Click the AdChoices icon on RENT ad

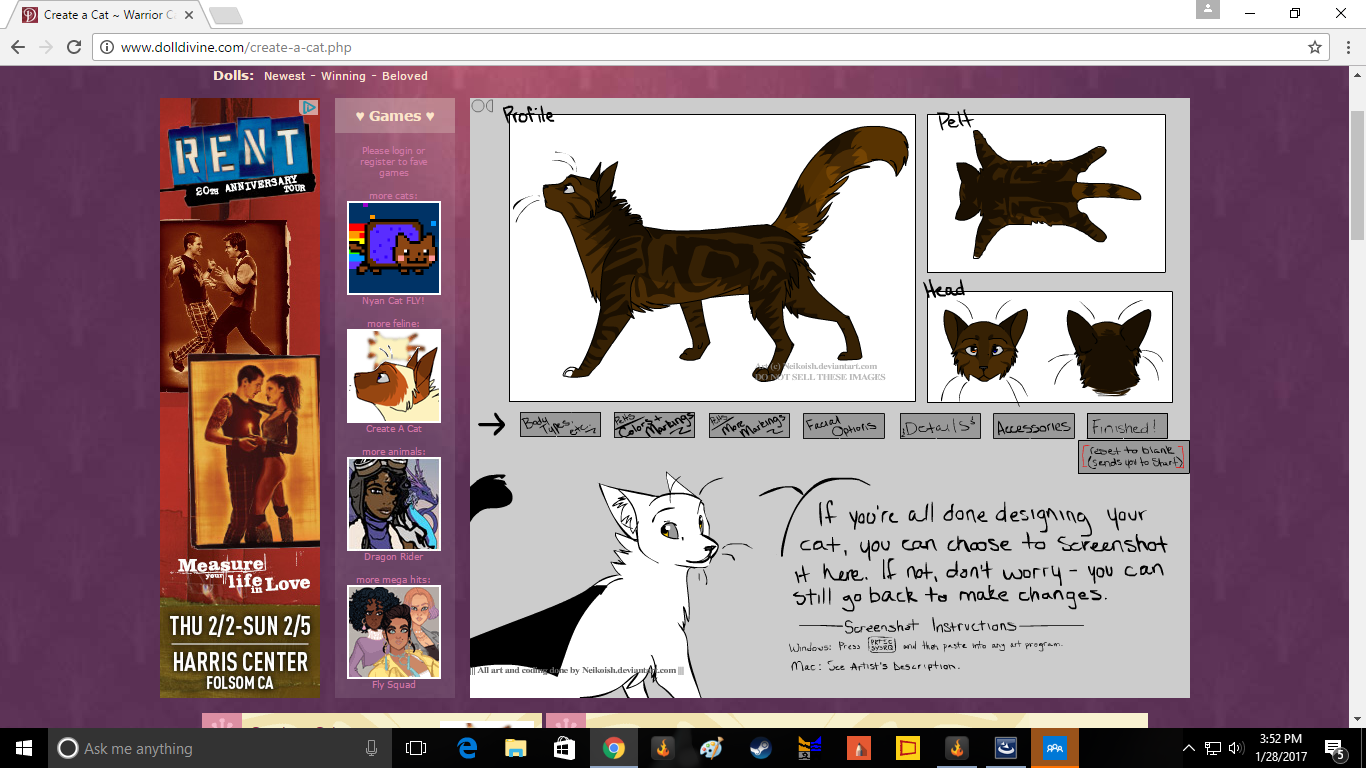tap(310, 107)
